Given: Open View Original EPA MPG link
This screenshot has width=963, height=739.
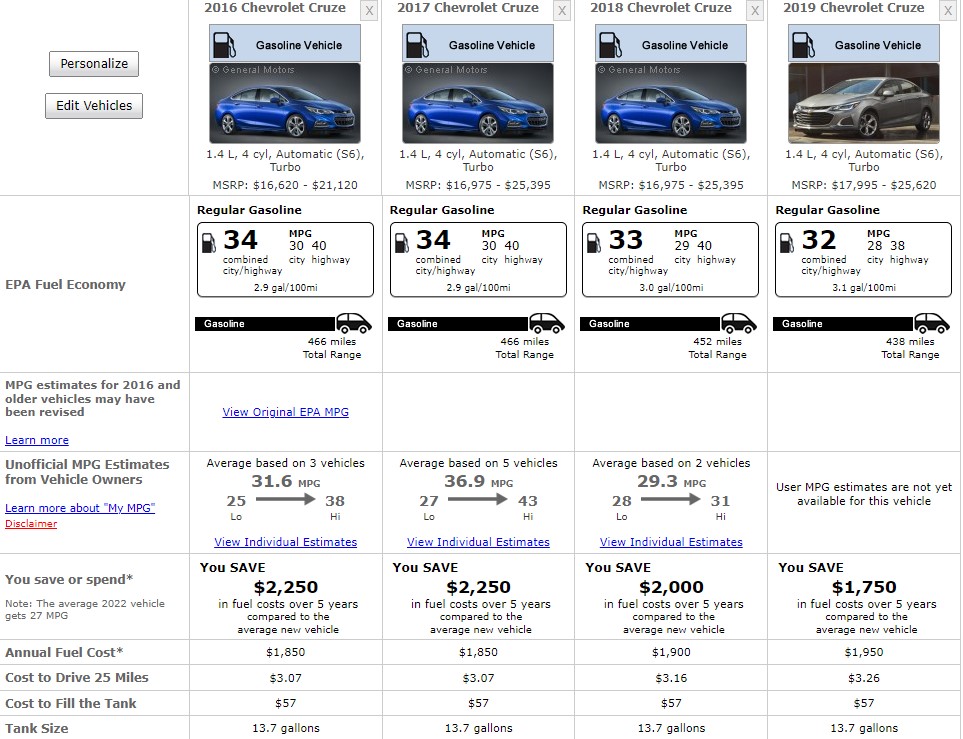Looking at the screenshot, I should 286,412.
